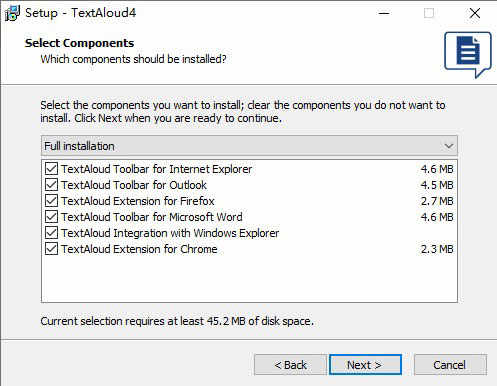
Task: Return with the Back button
Action: 290,365
